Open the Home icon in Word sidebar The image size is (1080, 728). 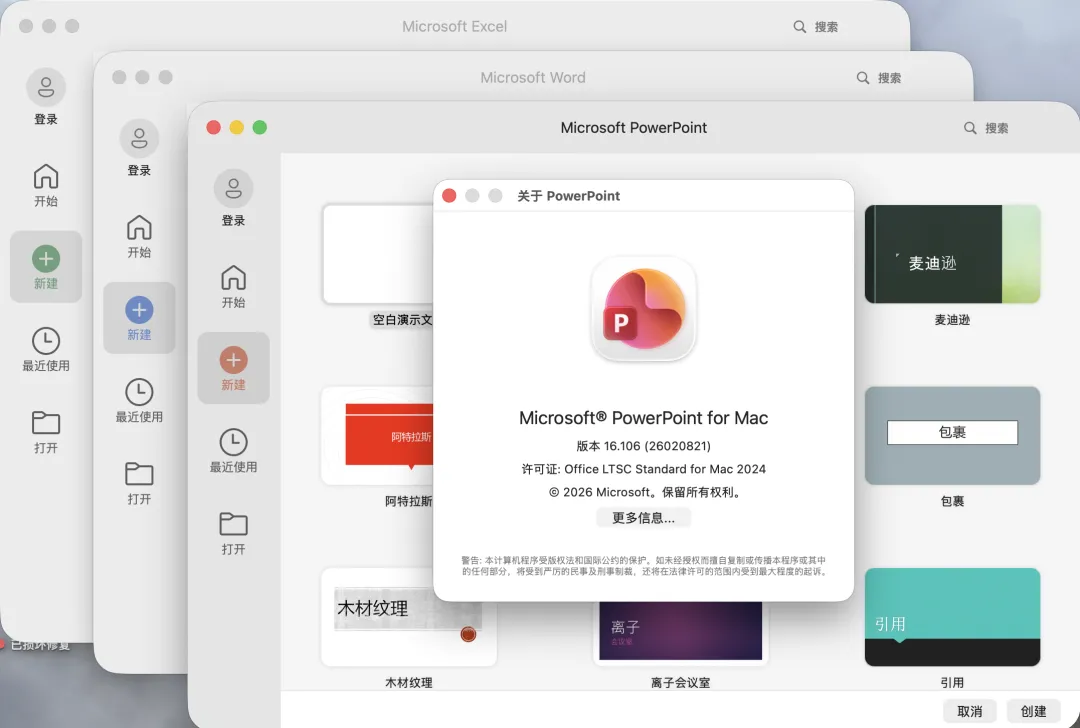point(139,227)
